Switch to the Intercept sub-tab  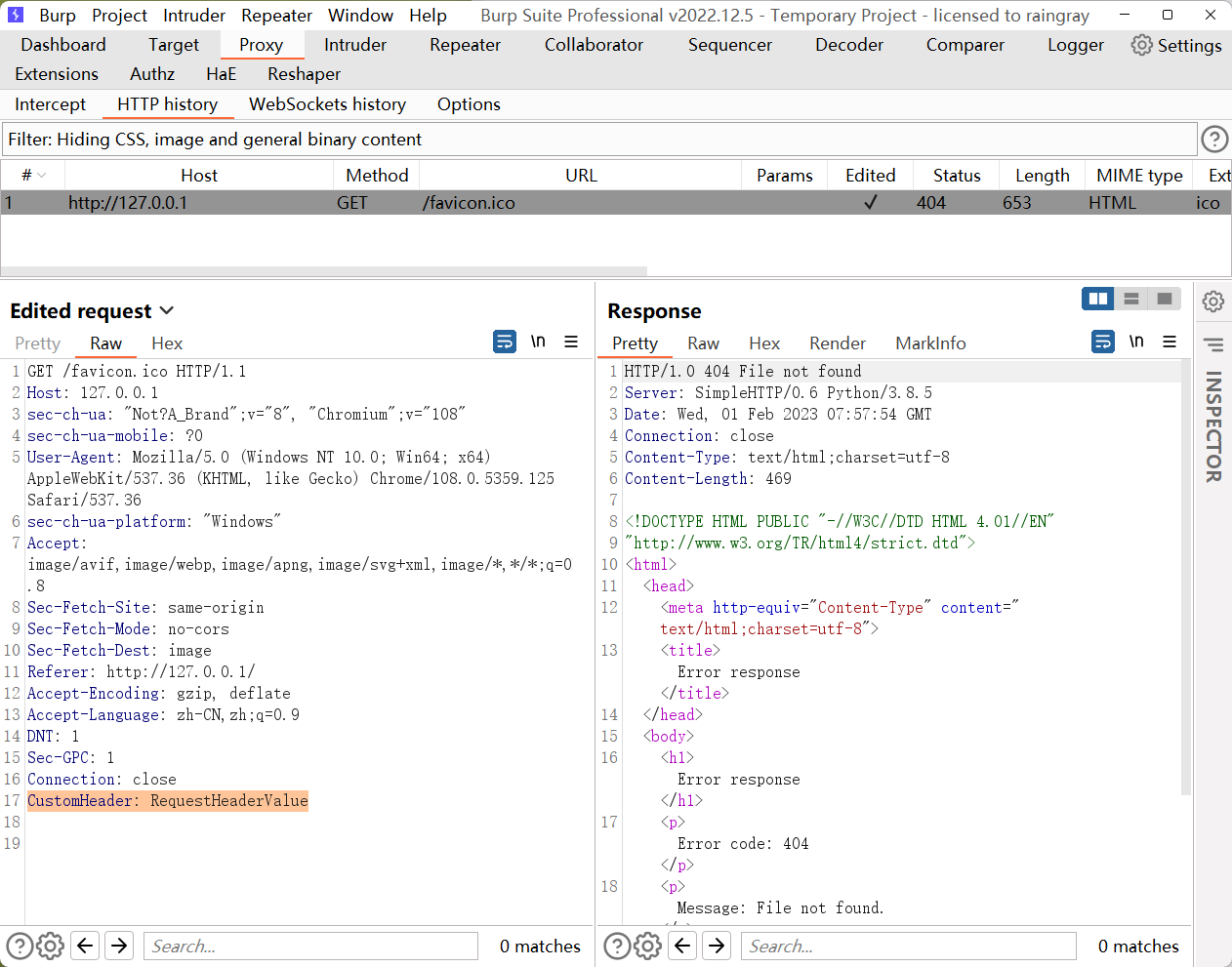coord(51,104)
